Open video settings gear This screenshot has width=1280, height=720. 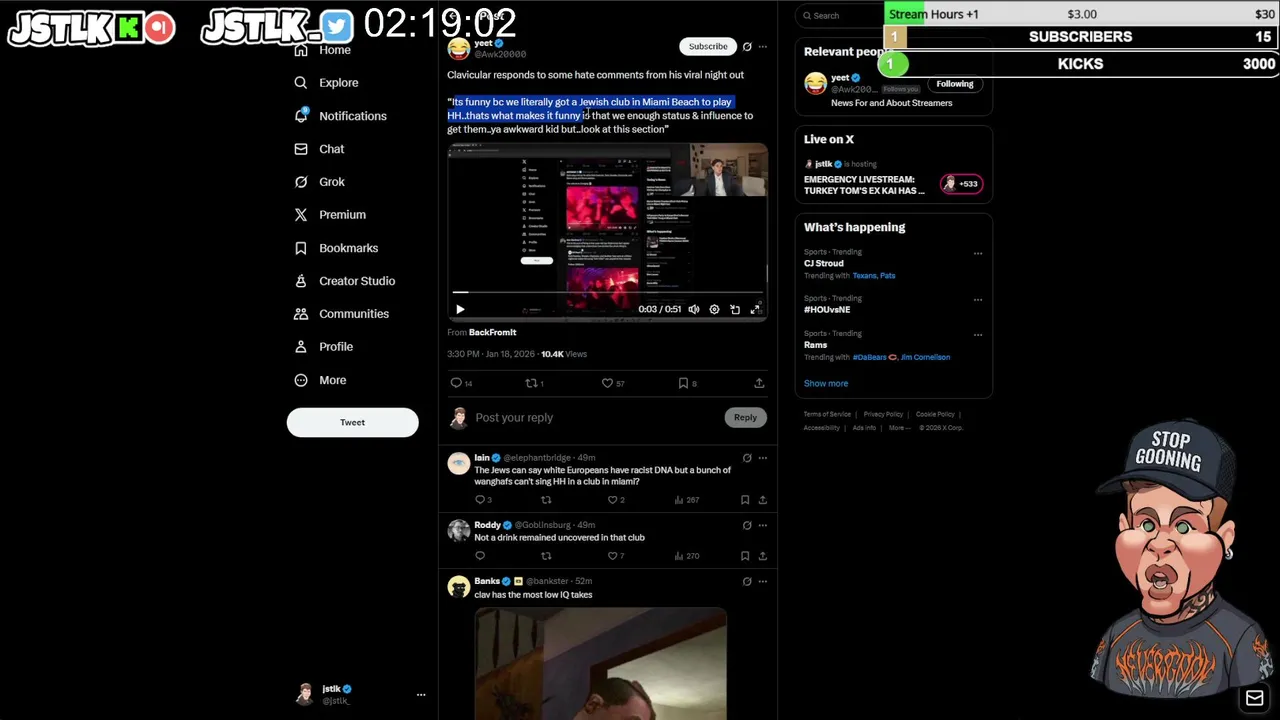pos(714,309)
